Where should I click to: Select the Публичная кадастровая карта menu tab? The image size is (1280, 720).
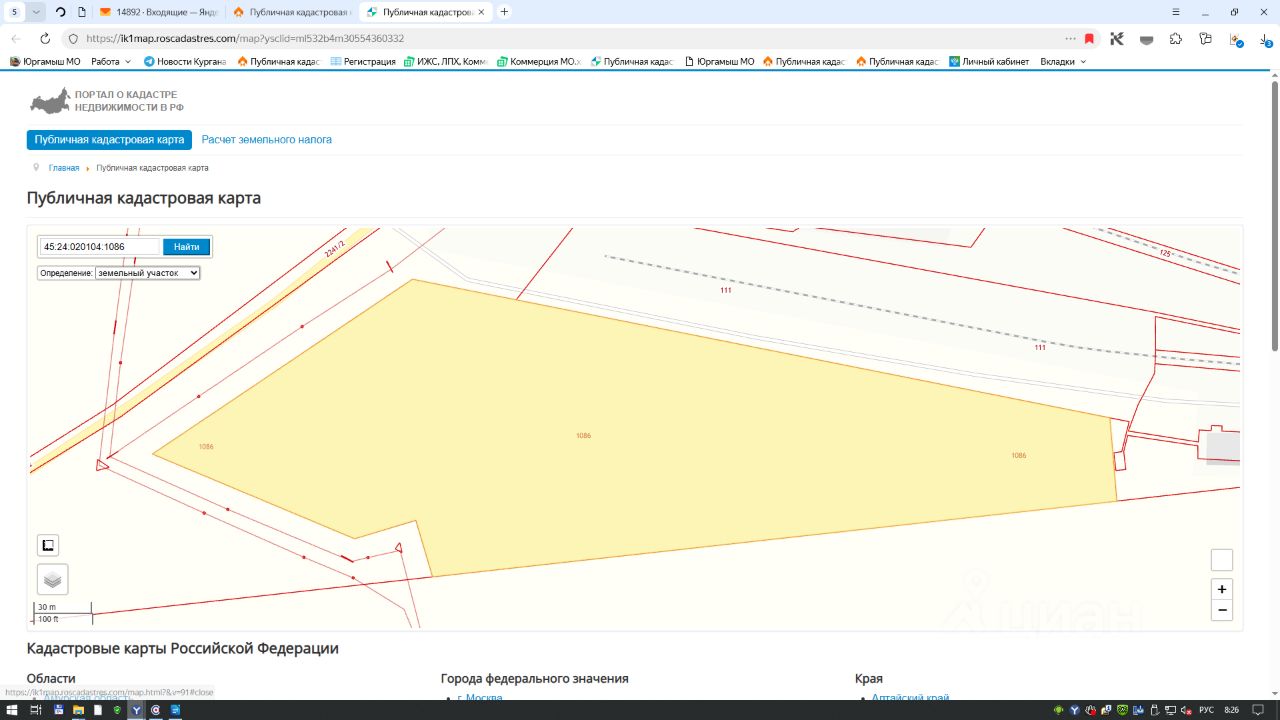click(109, 140)
